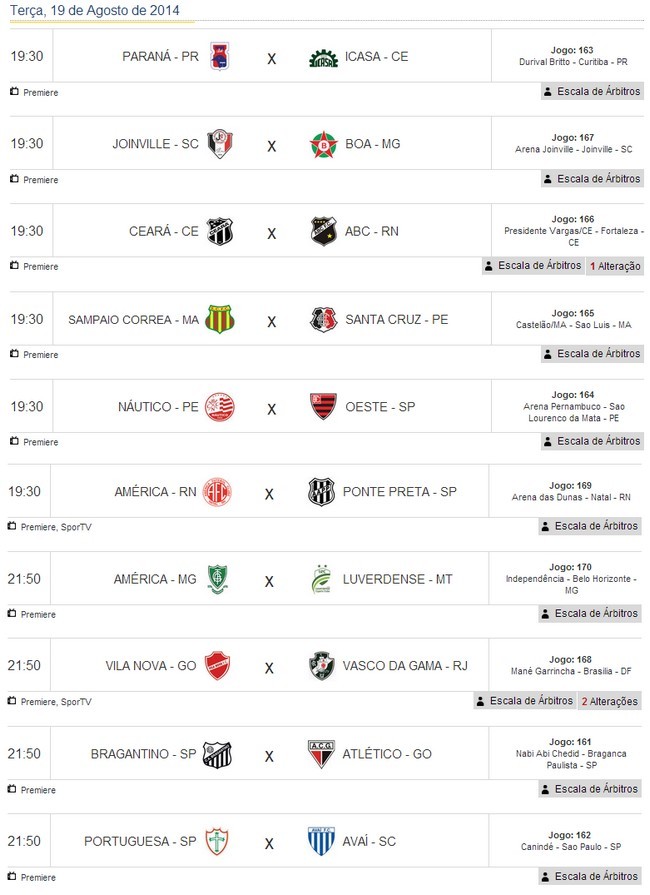Show the 1 Alteração notice for Ceará
This screenshot has width=650, height=895.
pyautogui.click(x=615, y=266)
